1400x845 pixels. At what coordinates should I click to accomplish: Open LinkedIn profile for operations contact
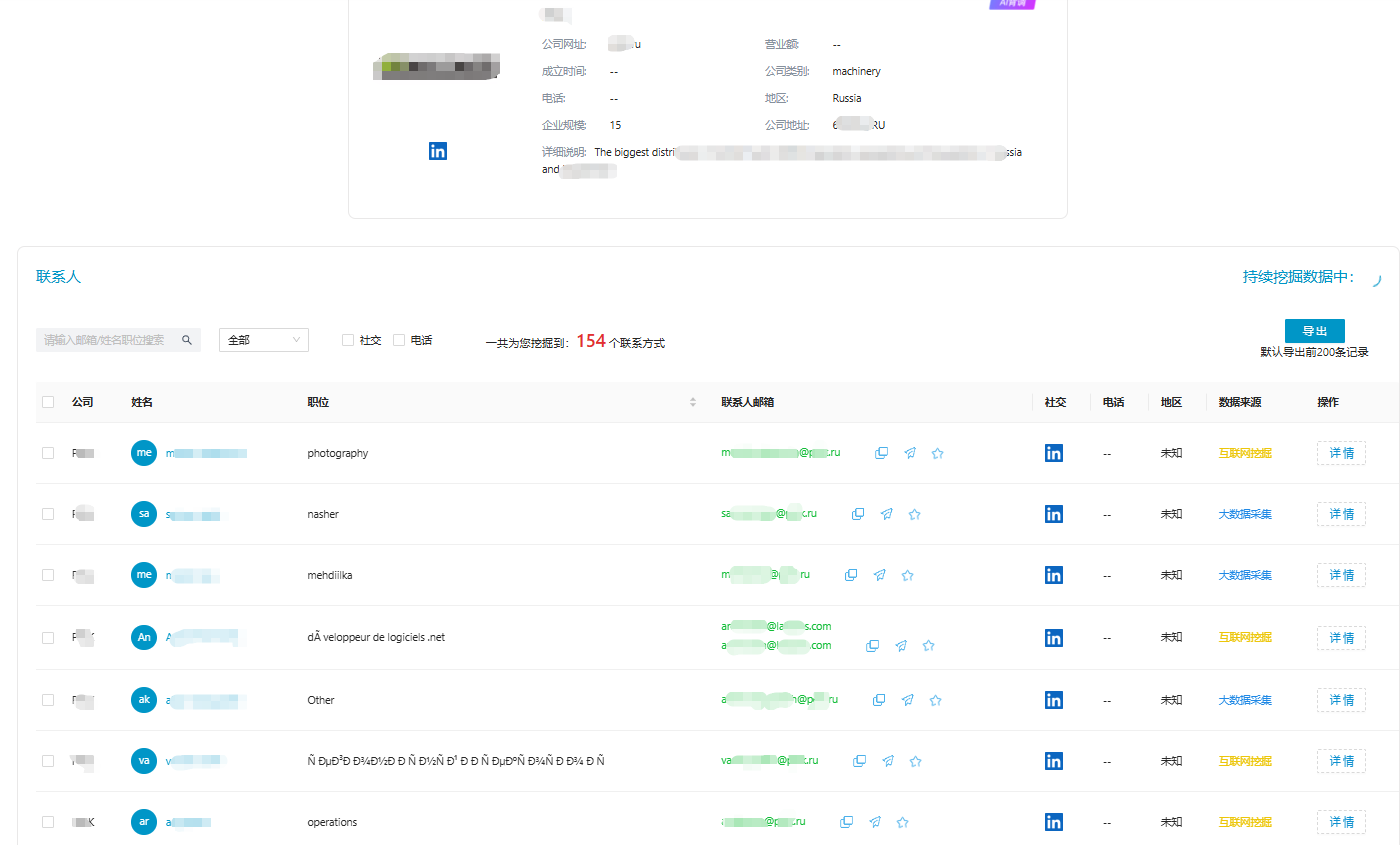(x=1053, y=822)
